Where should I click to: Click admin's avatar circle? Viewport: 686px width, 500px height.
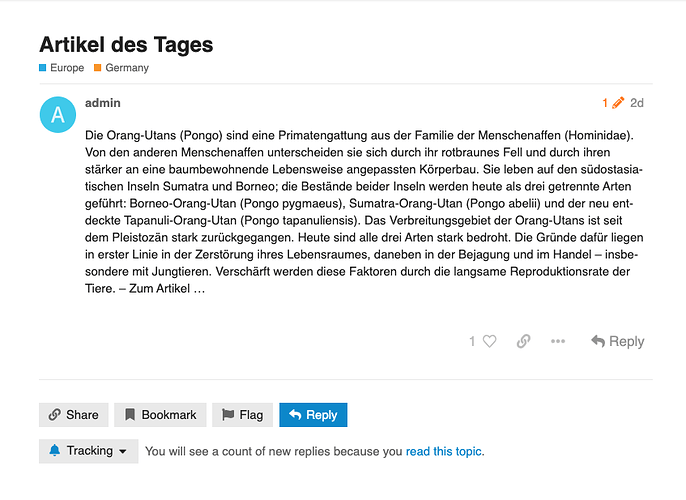(x=58, y=115)
